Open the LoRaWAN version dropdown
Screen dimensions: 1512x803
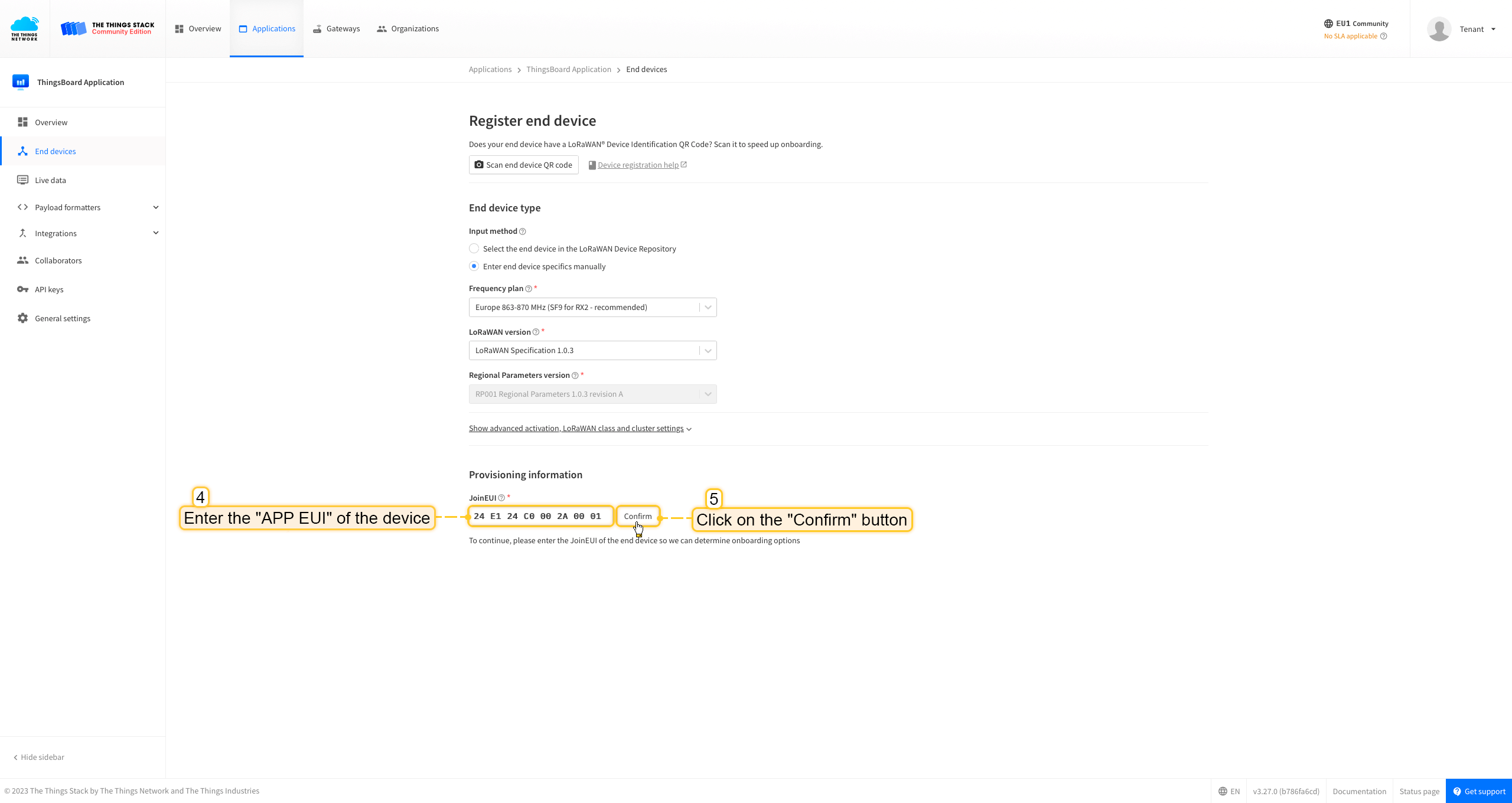coord(592,350)
